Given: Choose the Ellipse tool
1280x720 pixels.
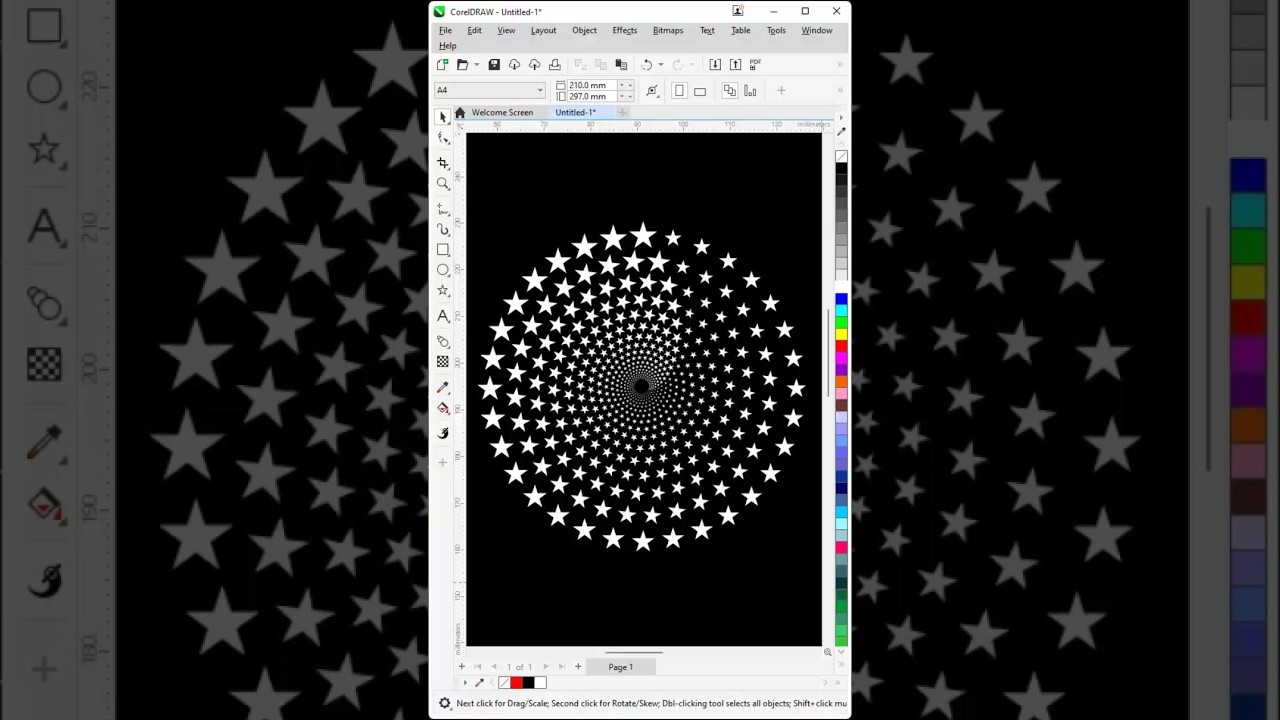Looking at the screenshot, I should pos(443,270).
